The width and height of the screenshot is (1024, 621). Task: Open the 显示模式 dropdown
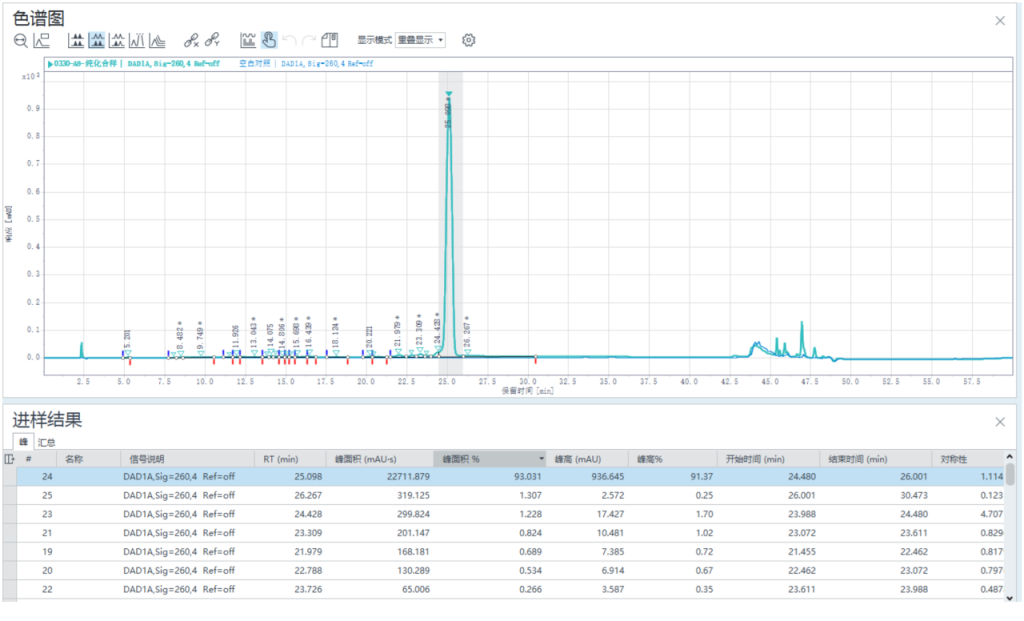(x=421, y=41)
